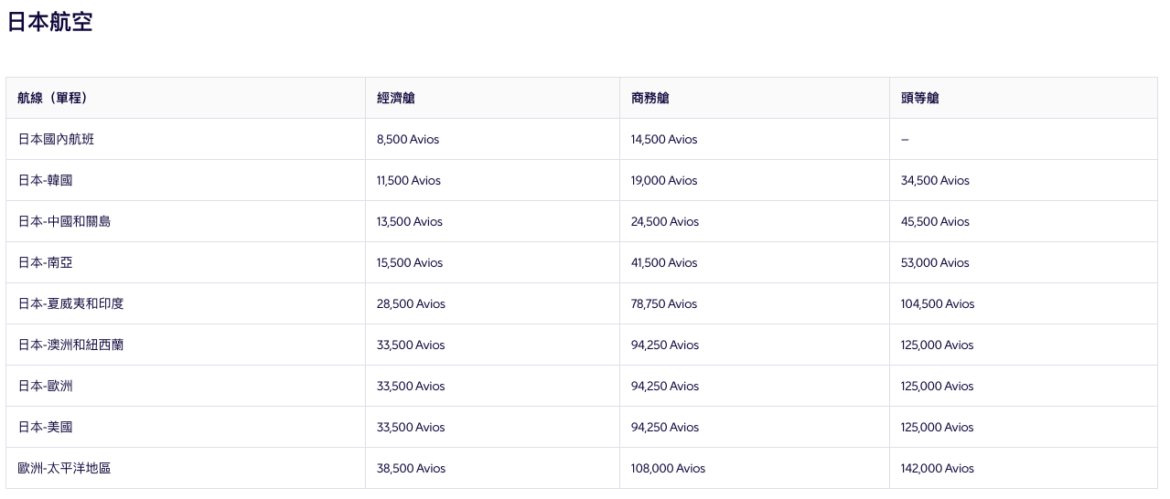The height and width of the screenshot is (499, 1170).
Task: Click the 日本航空 heading
Action: (50, 23)
